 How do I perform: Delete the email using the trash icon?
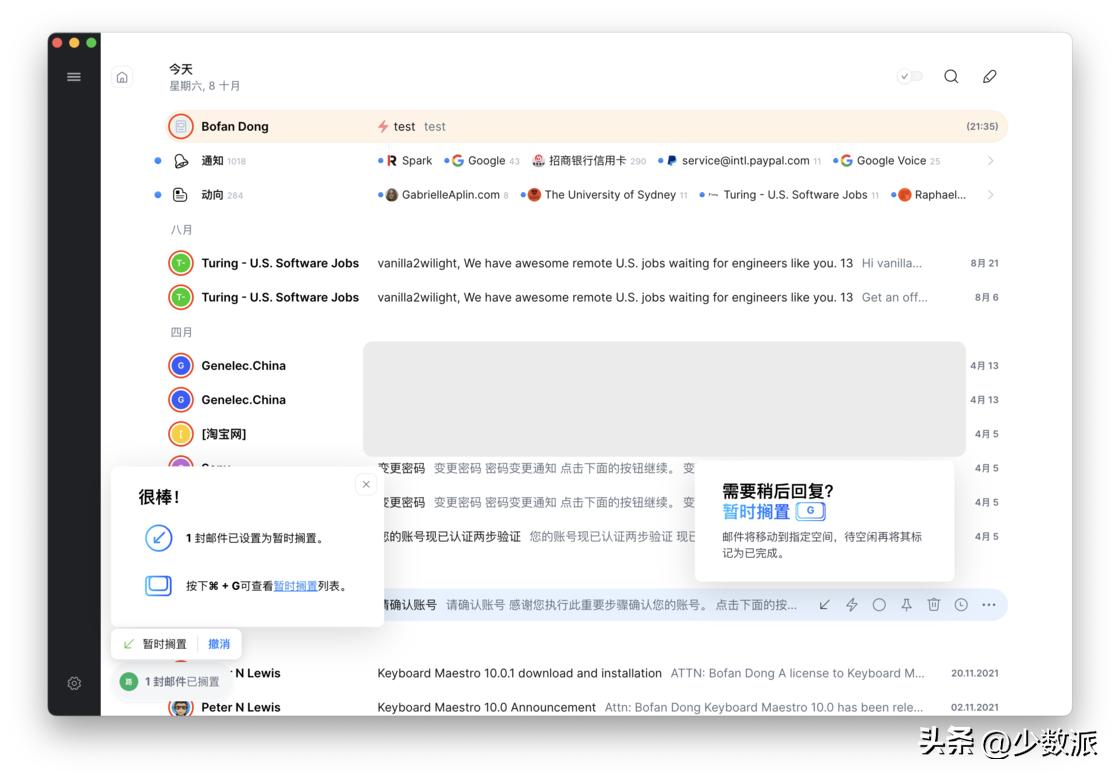tap(934, 604)
